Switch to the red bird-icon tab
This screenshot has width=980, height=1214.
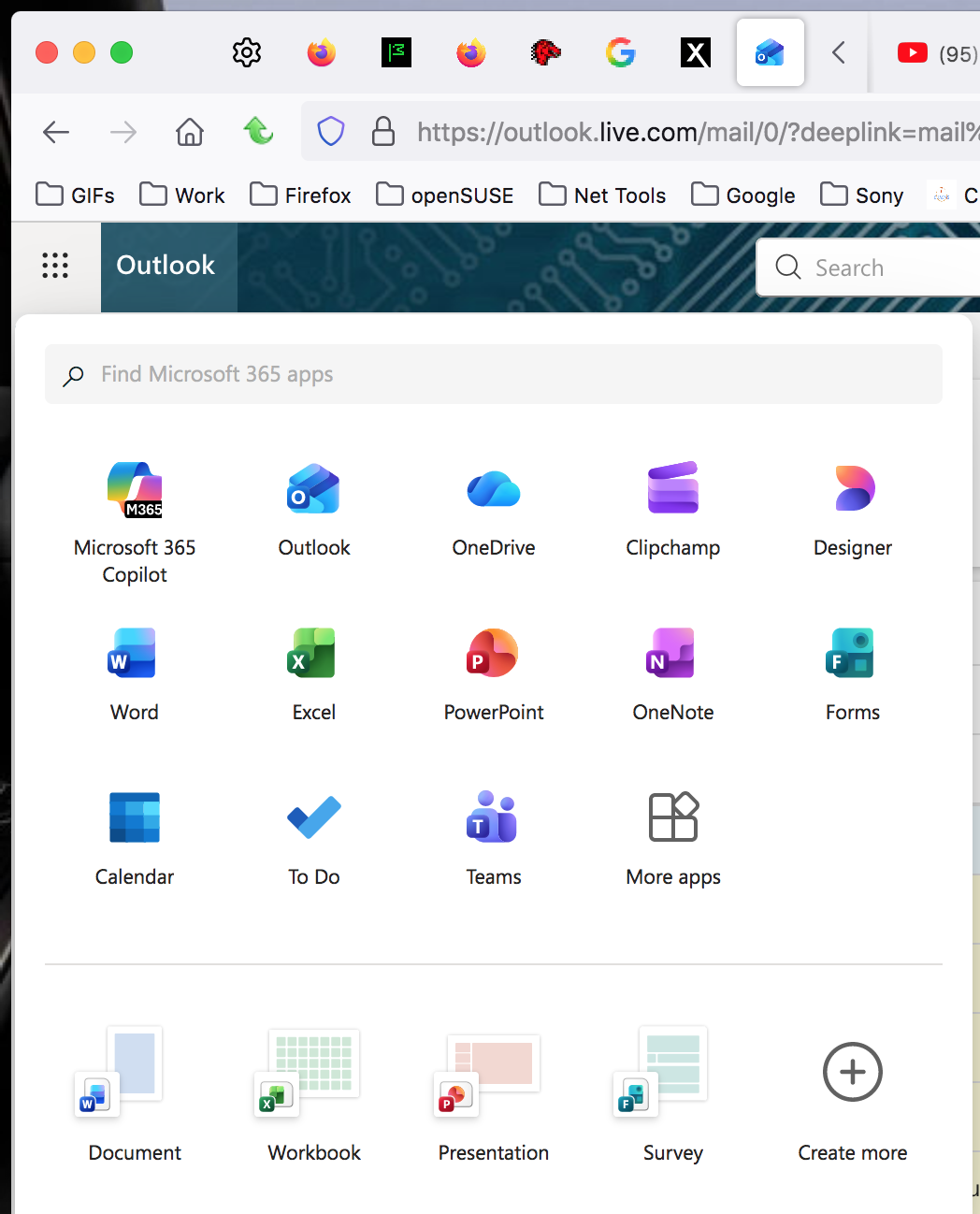coord(546,52)
